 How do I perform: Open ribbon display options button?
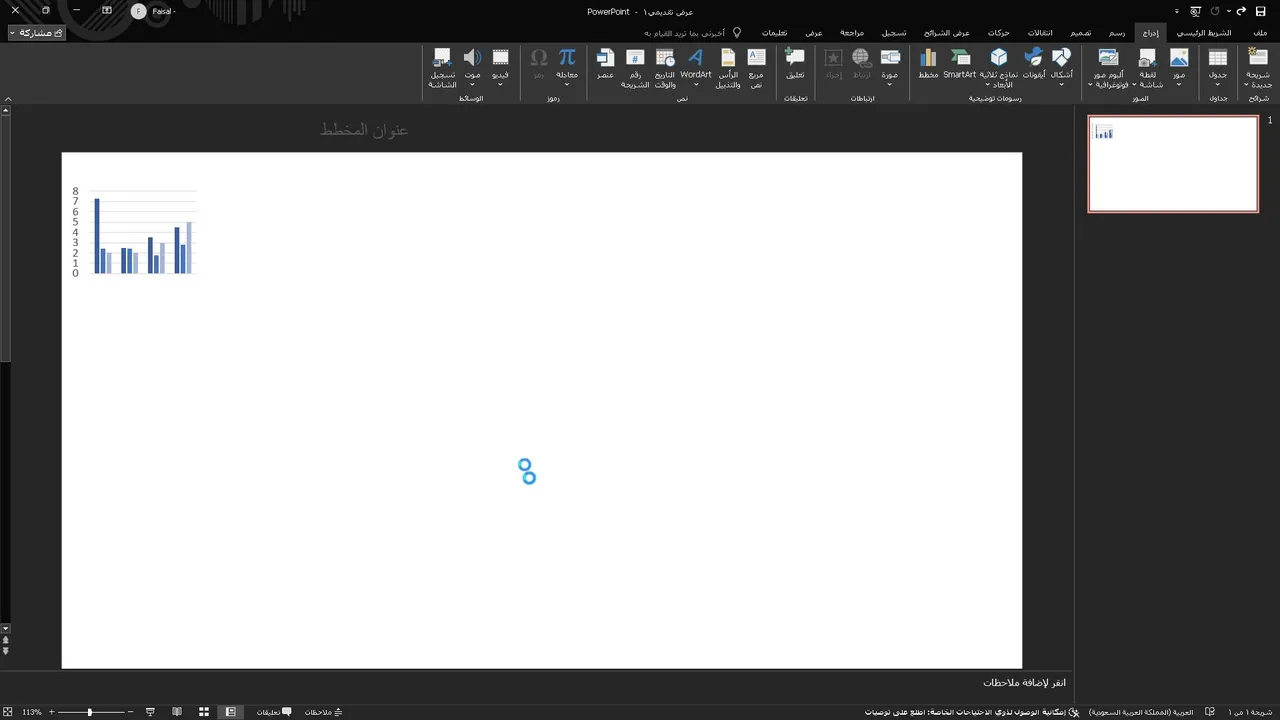(107, 10)
